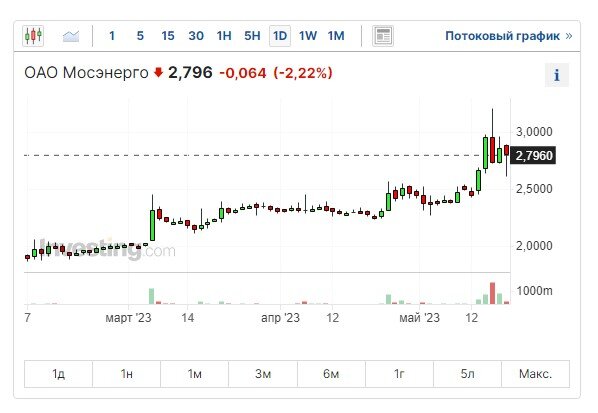Click the май '23 date label

[420, 318]
